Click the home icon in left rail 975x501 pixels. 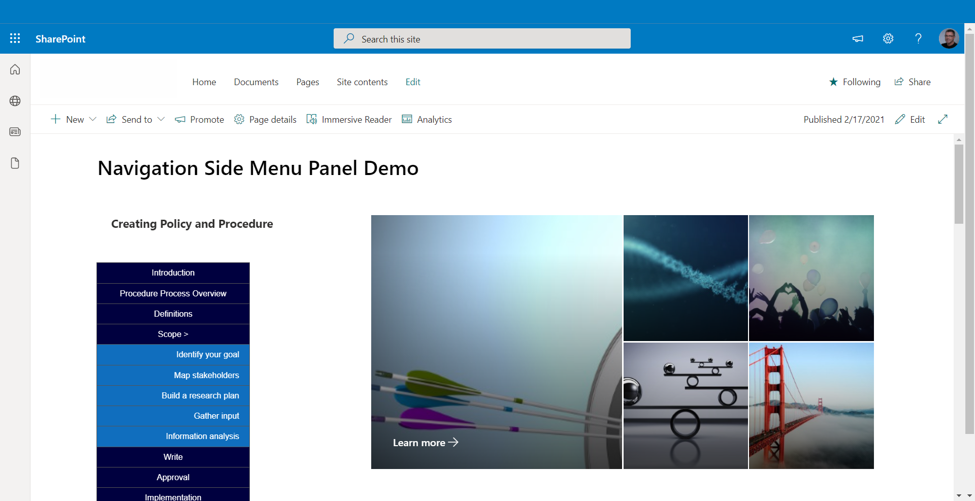point(15,70)
